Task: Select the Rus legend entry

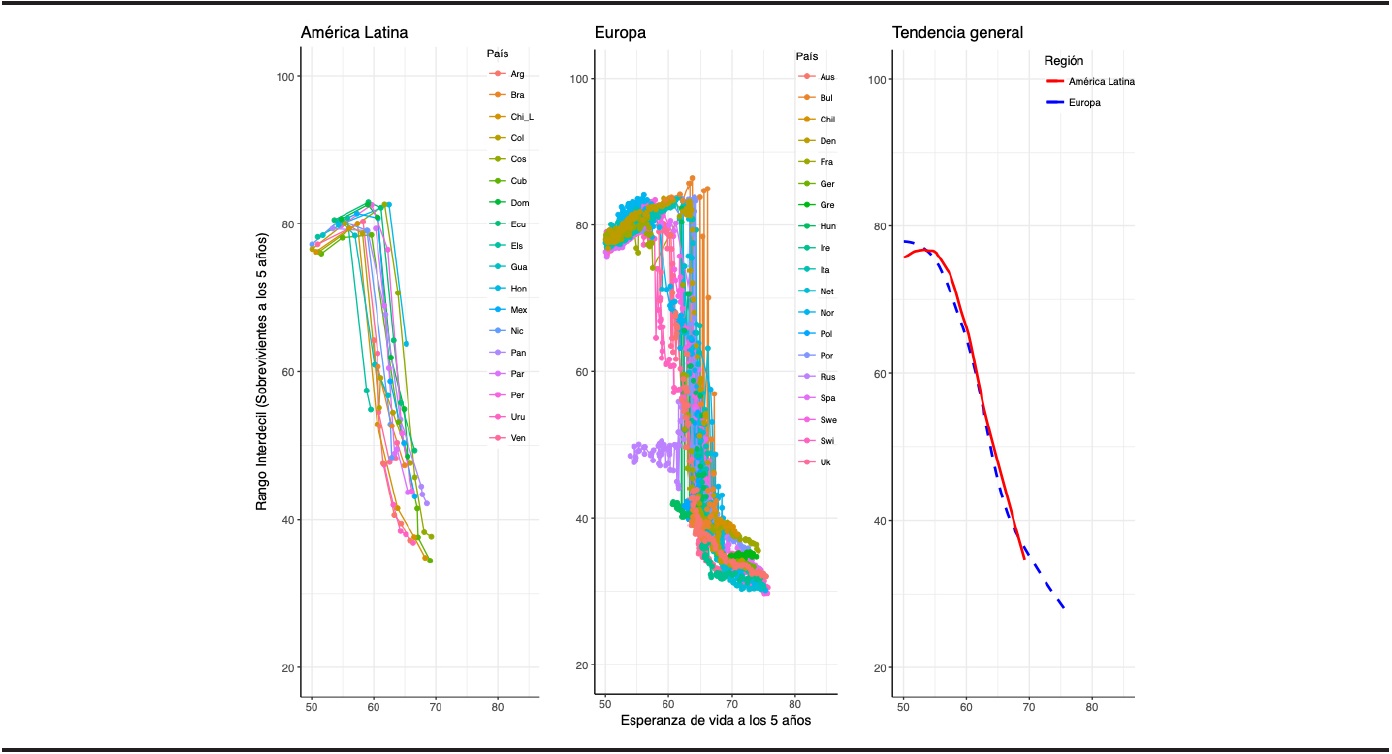Action: click(827, 377)
